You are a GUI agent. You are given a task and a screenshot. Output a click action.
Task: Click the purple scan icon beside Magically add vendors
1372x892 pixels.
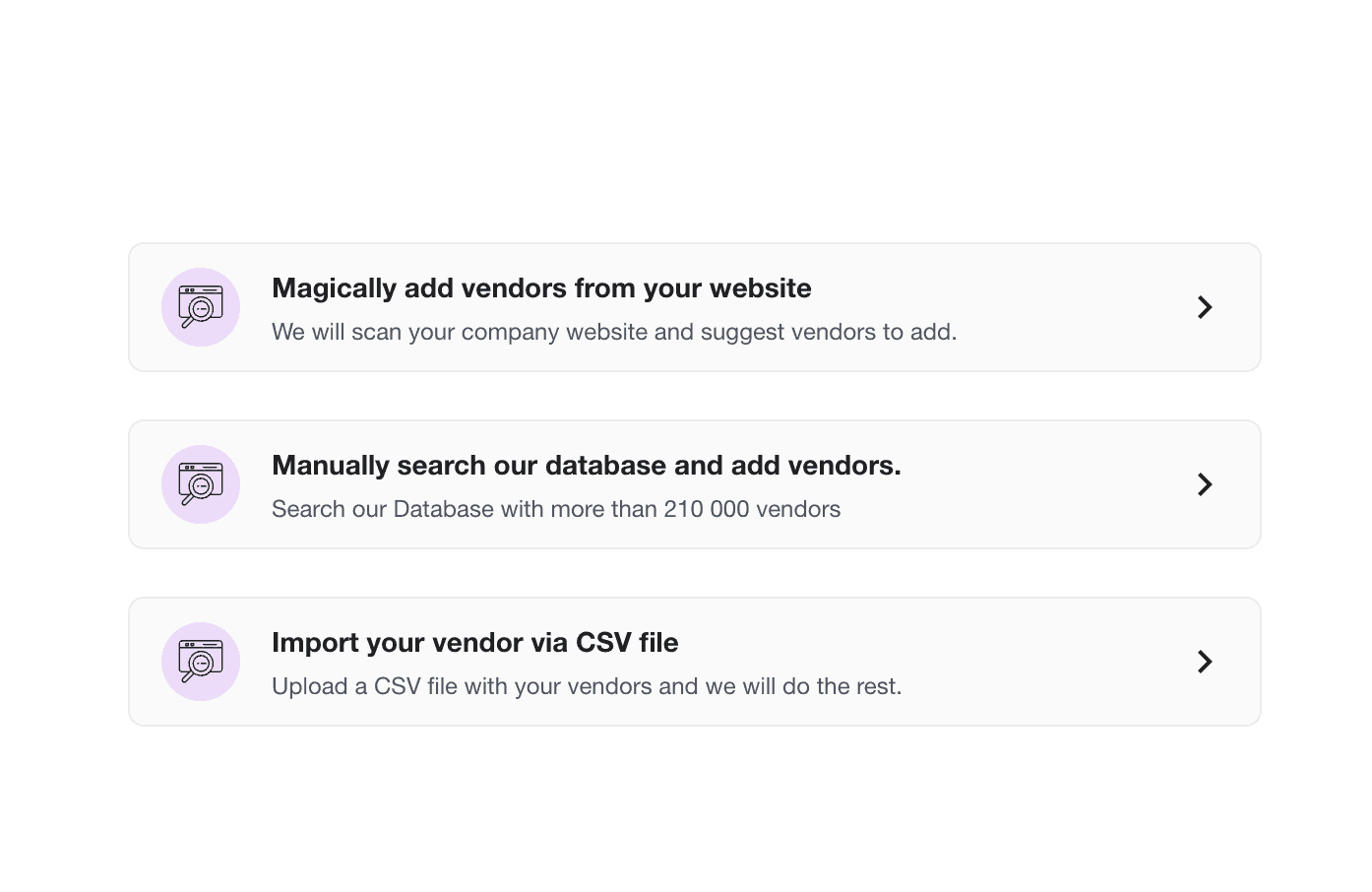(x=201, y=307)
